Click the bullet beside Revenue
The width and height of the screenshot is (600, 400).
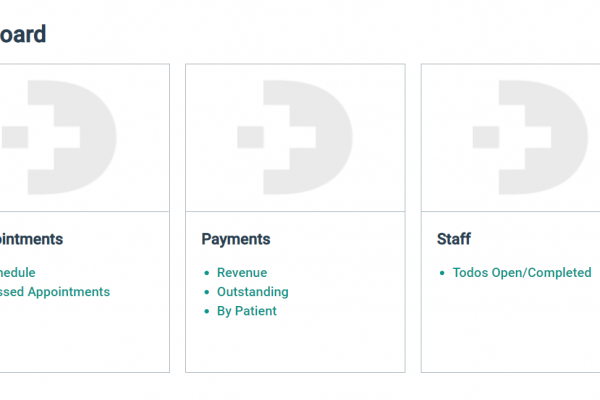206,273
